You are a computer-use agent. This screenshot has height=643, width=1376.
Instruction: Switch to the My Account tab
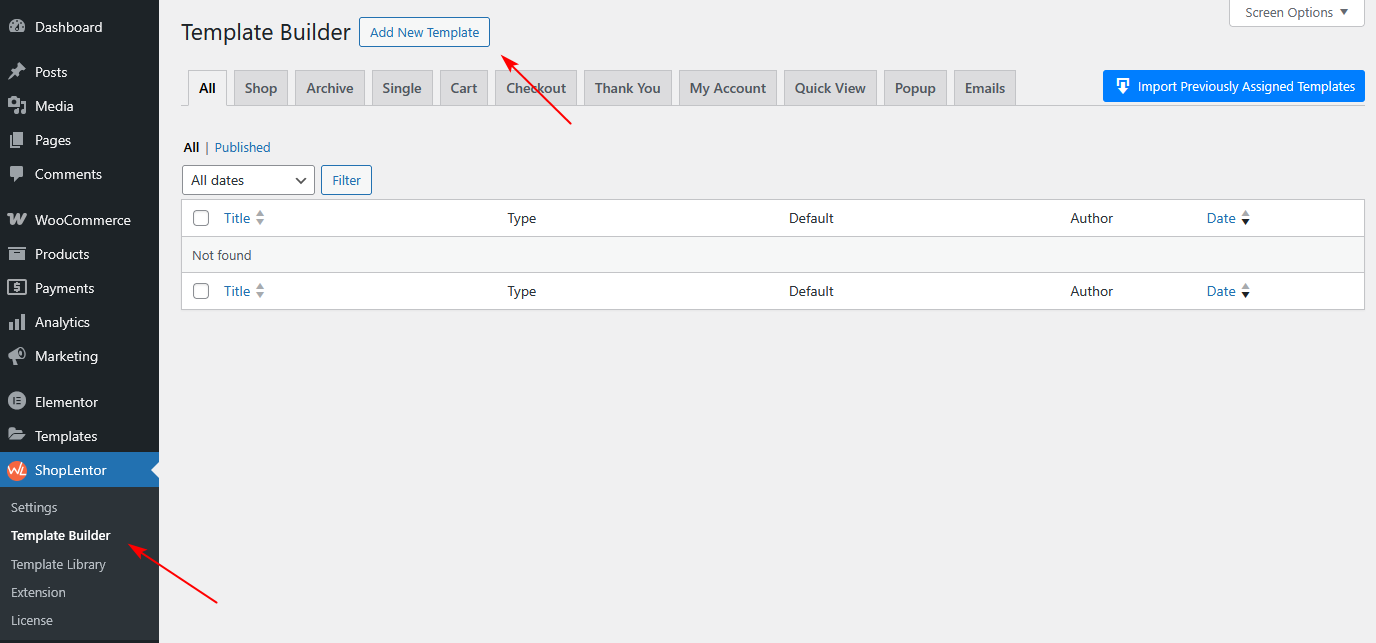[x=728, y=88]
